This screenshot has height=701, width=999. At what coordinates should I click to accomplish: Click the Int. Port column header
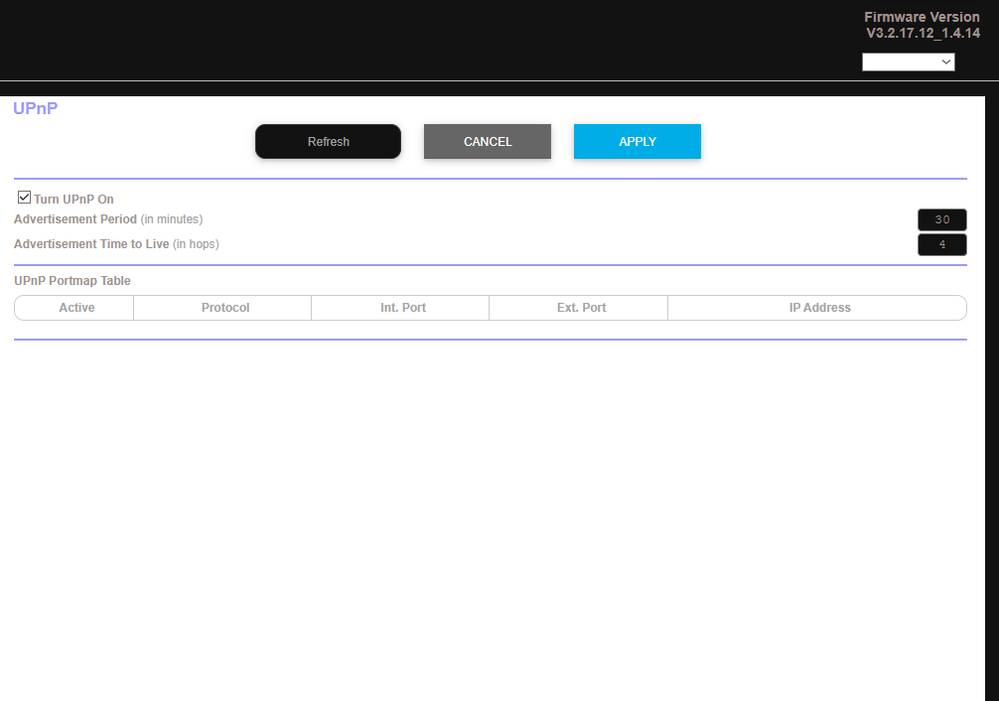tap(403, 308)
